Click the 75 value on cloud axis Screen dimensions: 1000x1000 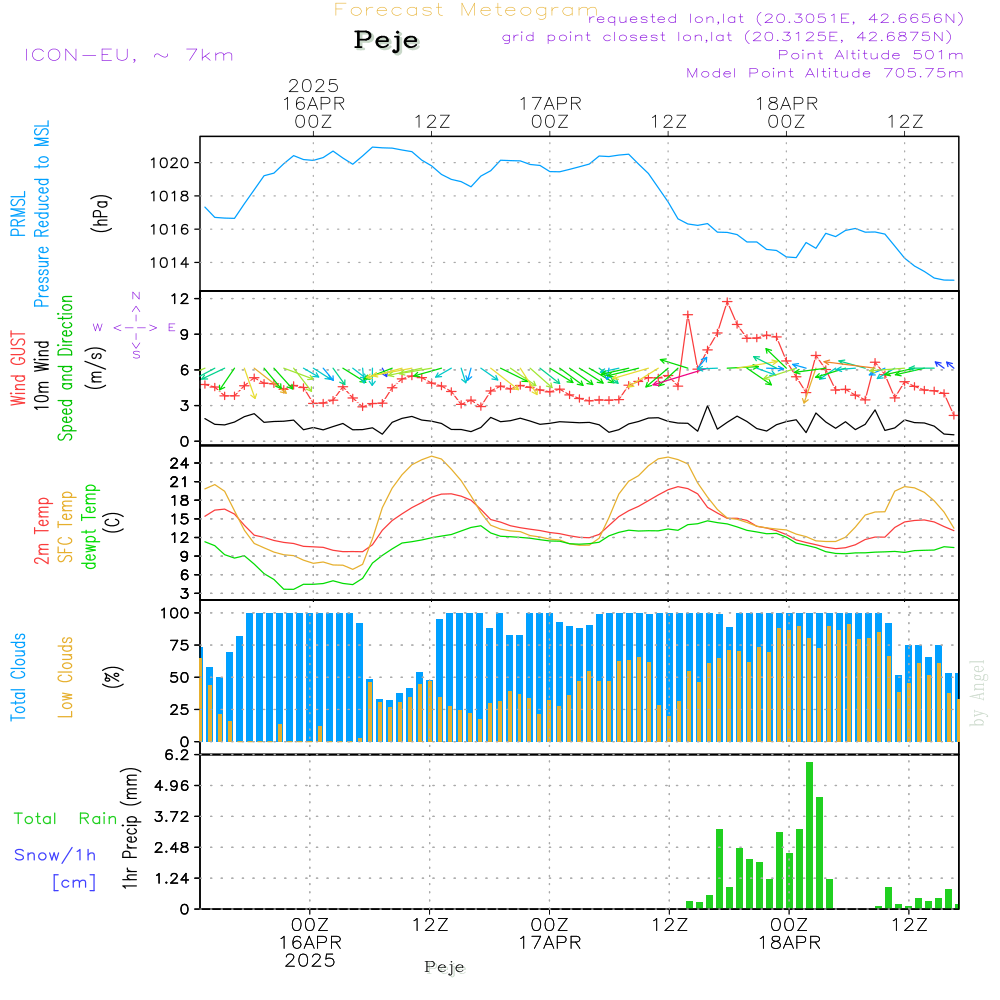[x=180, y=645]
